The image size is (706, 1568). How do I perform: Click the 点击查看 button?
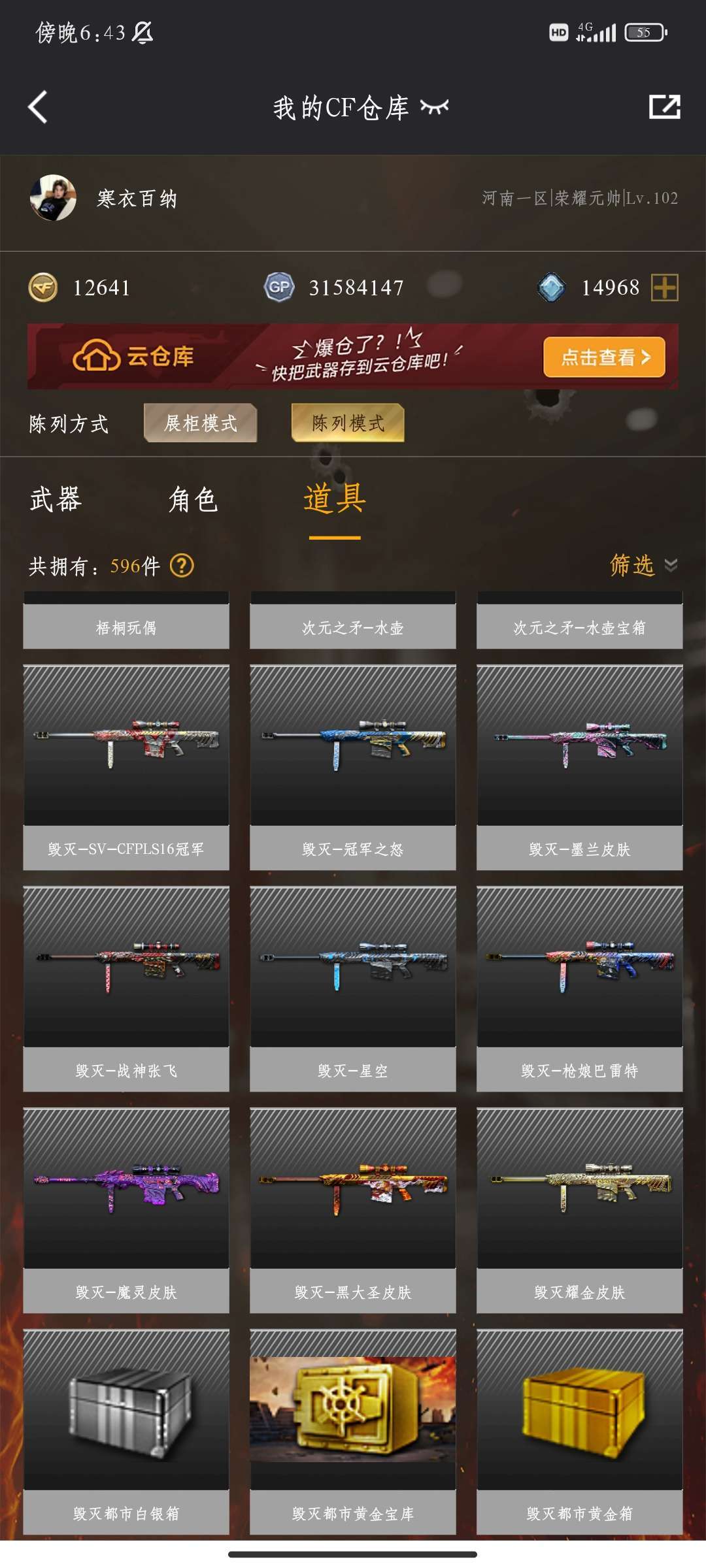pos(604,357)
